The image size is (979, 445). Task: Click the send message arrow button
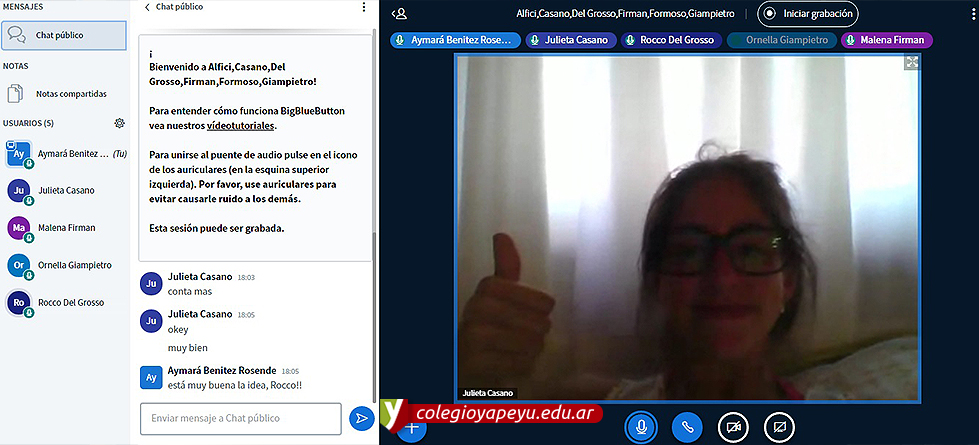click(361, 419)
